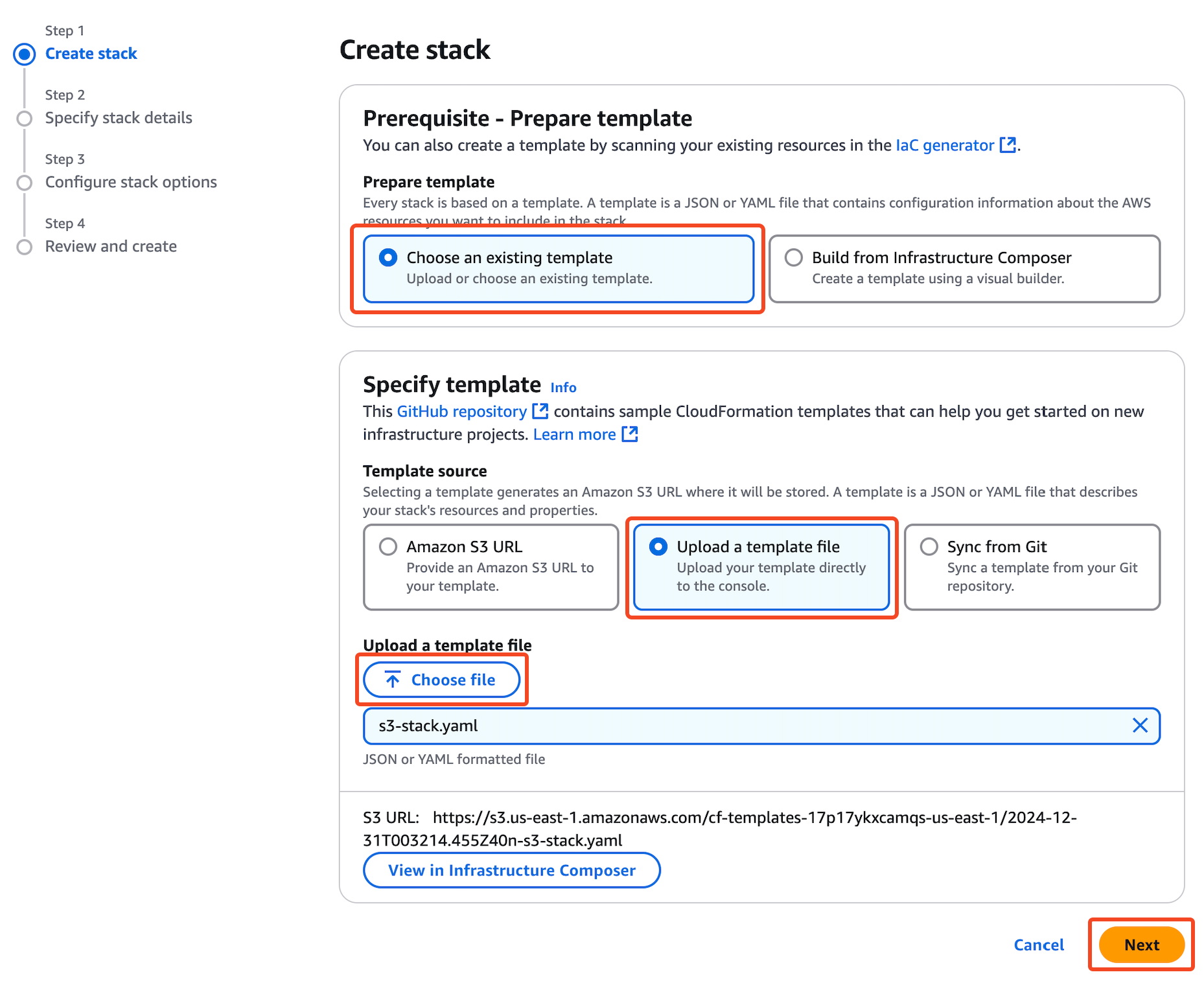Click the upload arrow icon in Choose file
The image size is (1204, 981).
[393, 680]
